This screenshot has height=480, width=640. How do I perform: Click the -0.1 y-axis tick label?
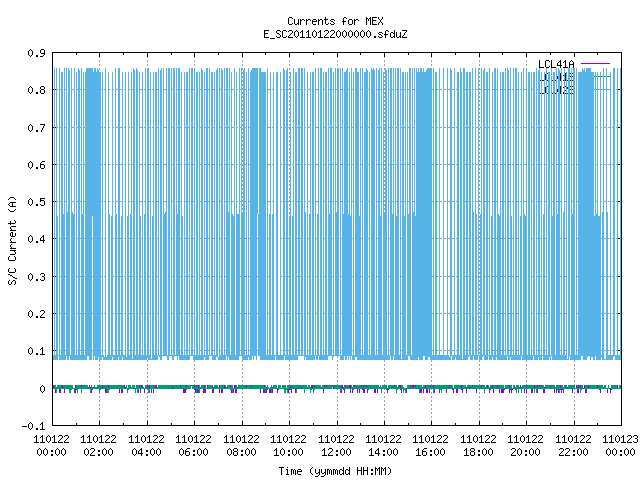point(33,426)
